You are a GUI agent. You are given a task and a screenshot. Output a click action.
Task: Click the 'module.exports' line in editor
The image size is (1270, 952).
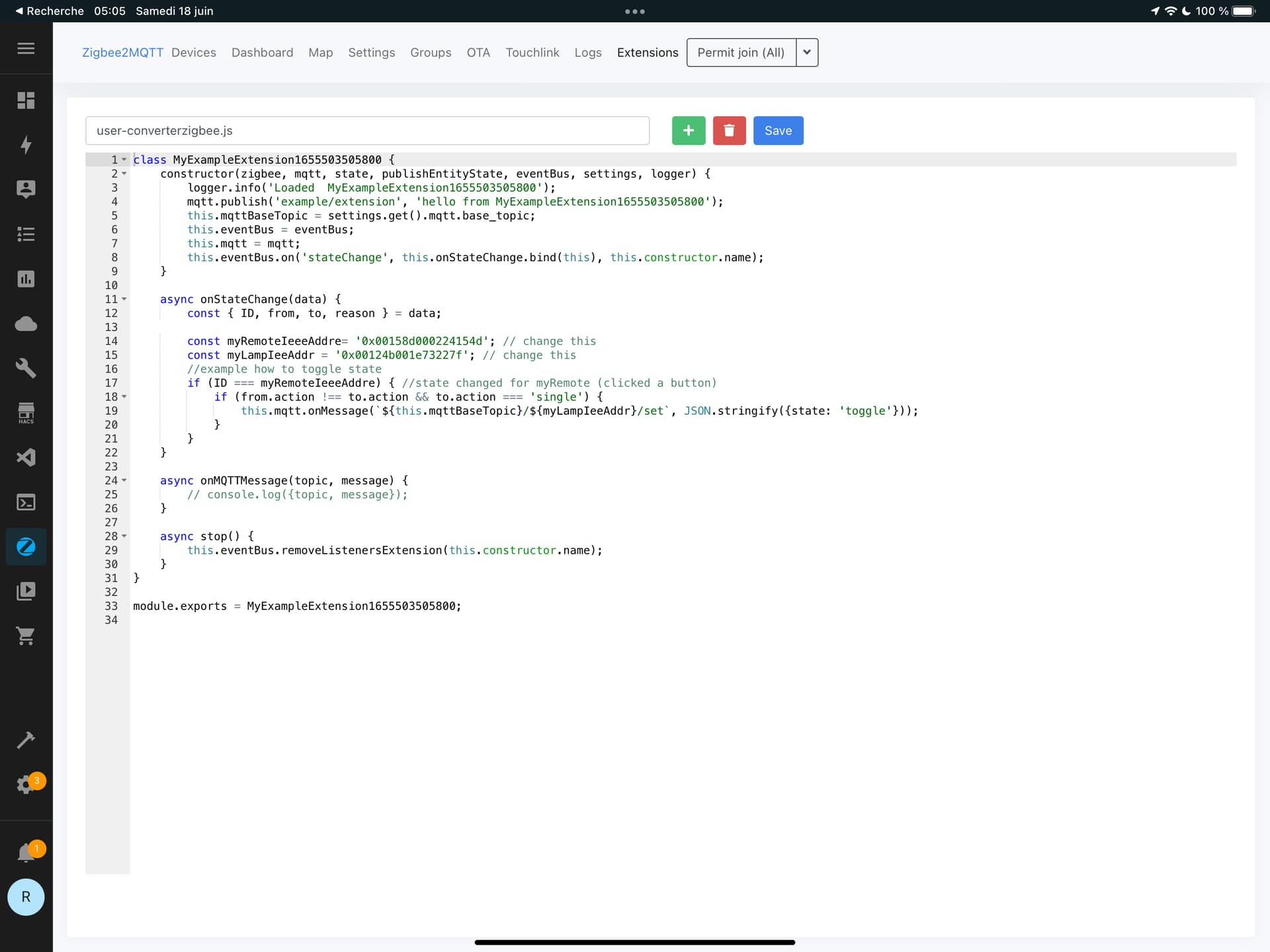coord(297,606)
